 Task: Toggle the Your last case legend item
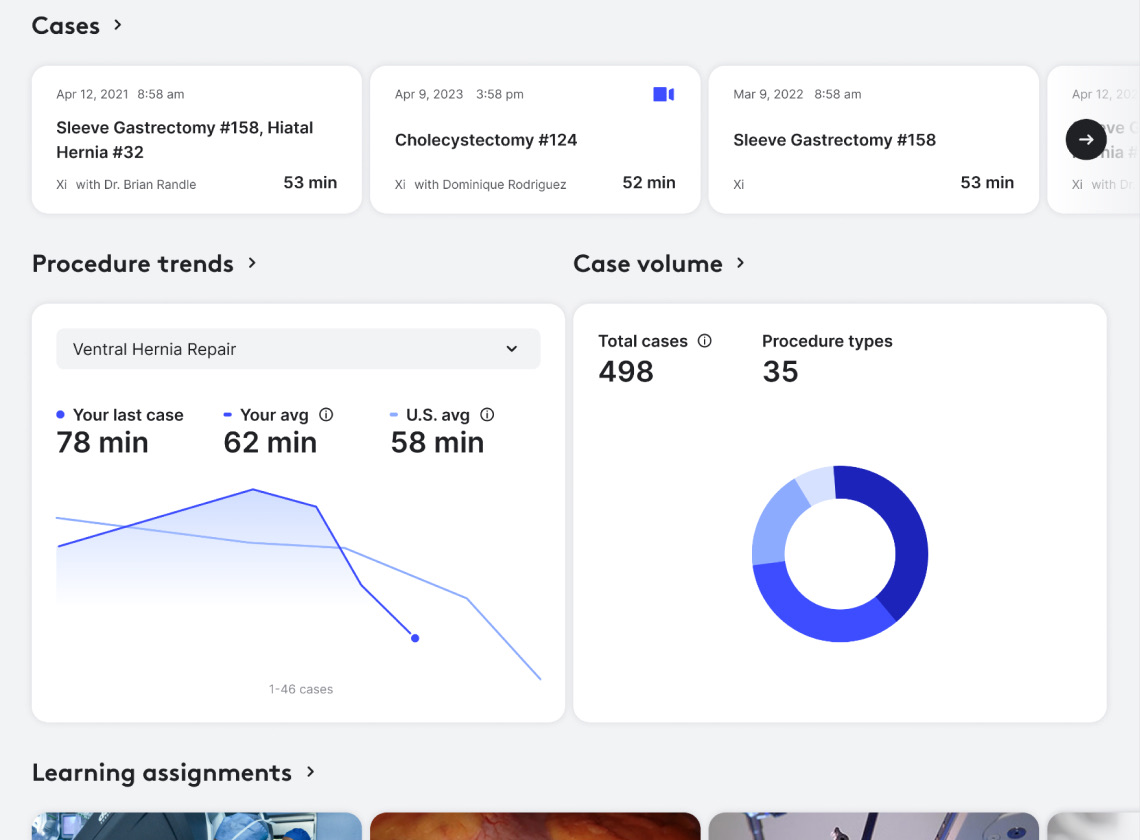(120, 414)
